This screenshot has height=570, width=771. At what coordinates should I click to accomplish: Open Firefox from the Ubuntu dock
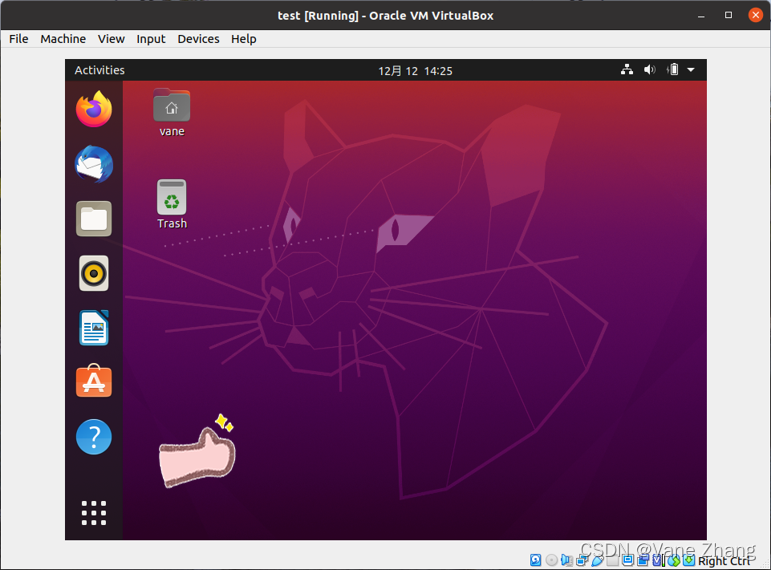click(94, 109)
